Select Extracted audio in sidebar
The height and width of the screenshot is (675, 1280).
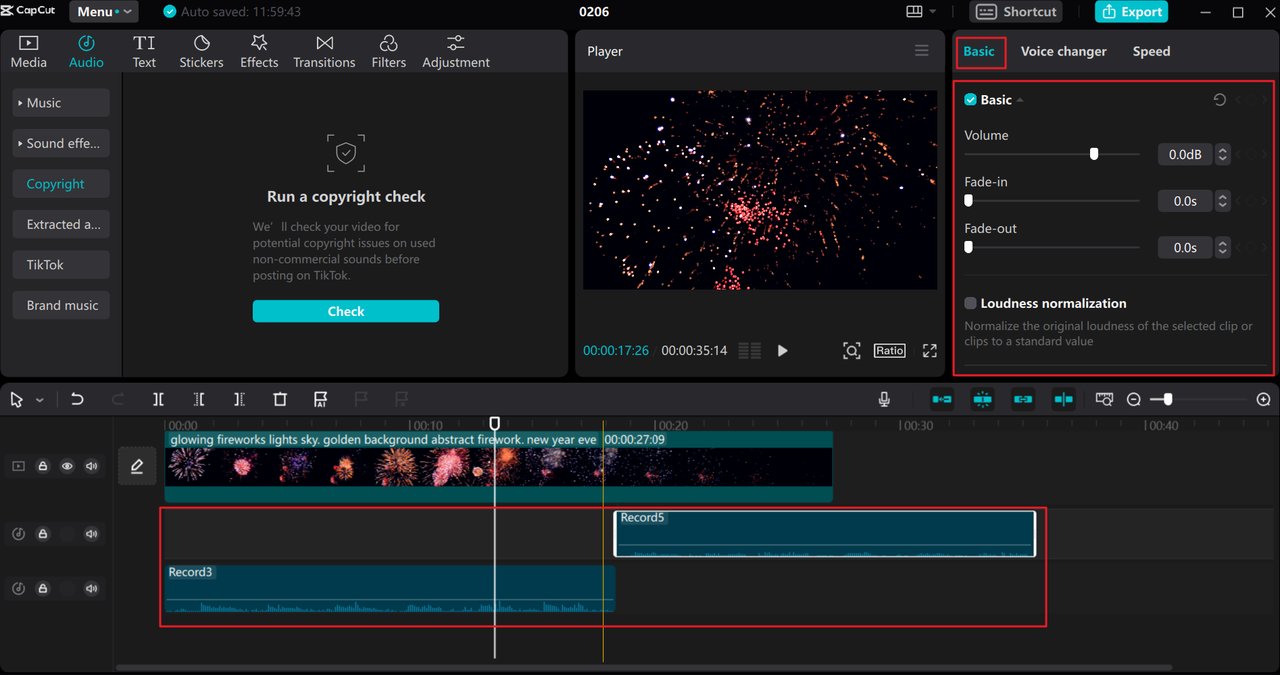(61, 224)
